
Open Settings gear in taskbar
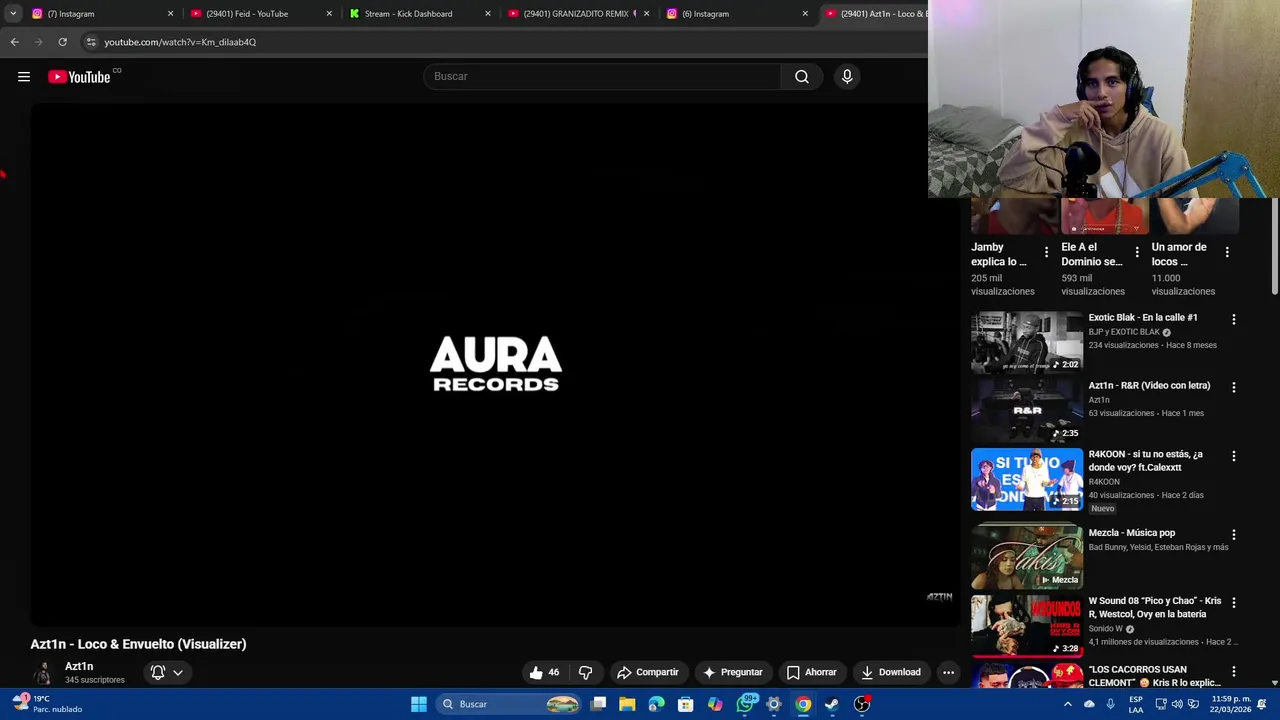(x=774, y=704)
